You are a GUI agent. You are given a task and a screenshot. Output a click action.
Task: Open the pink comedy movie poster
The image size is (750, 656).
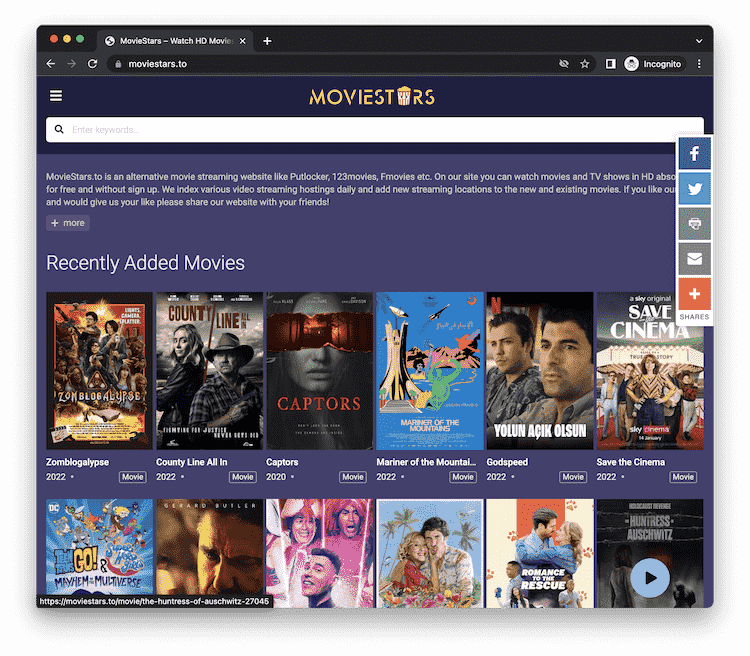(x=320, y=554)
